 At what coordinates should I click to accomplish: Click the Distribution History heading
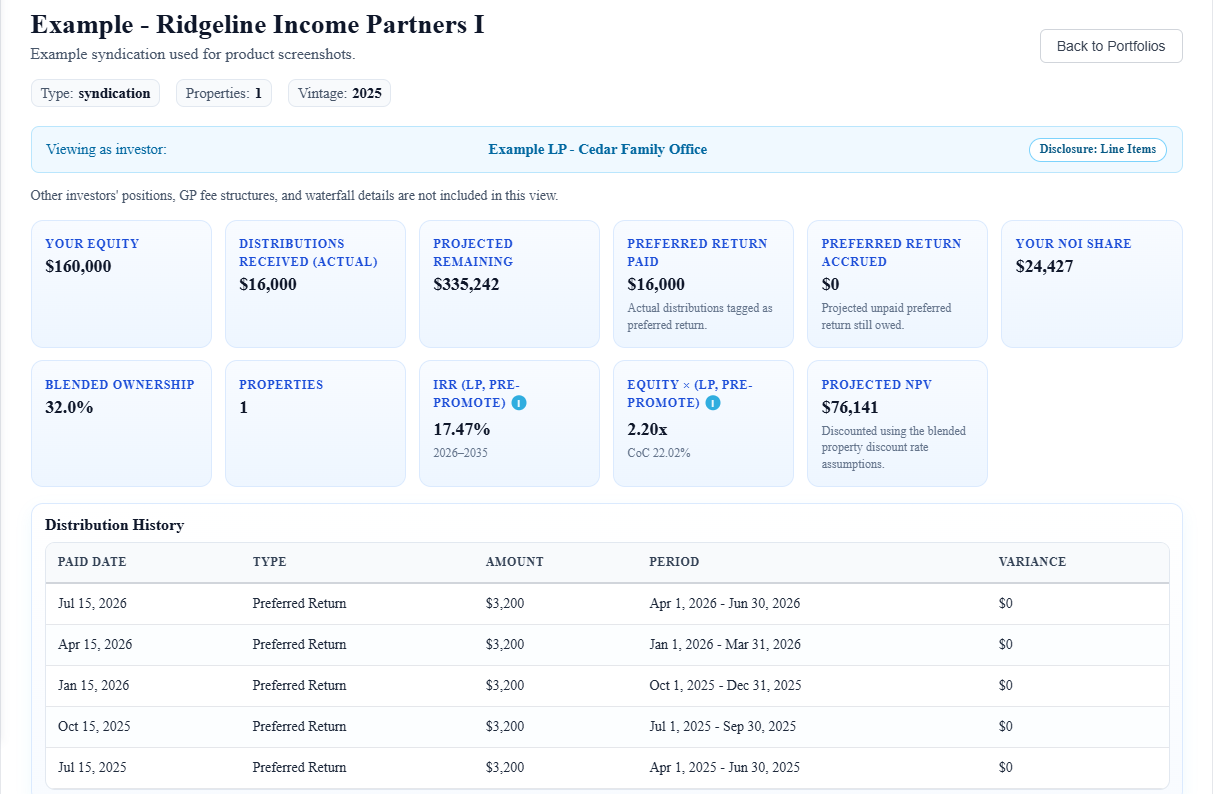(x=115, y=525)
